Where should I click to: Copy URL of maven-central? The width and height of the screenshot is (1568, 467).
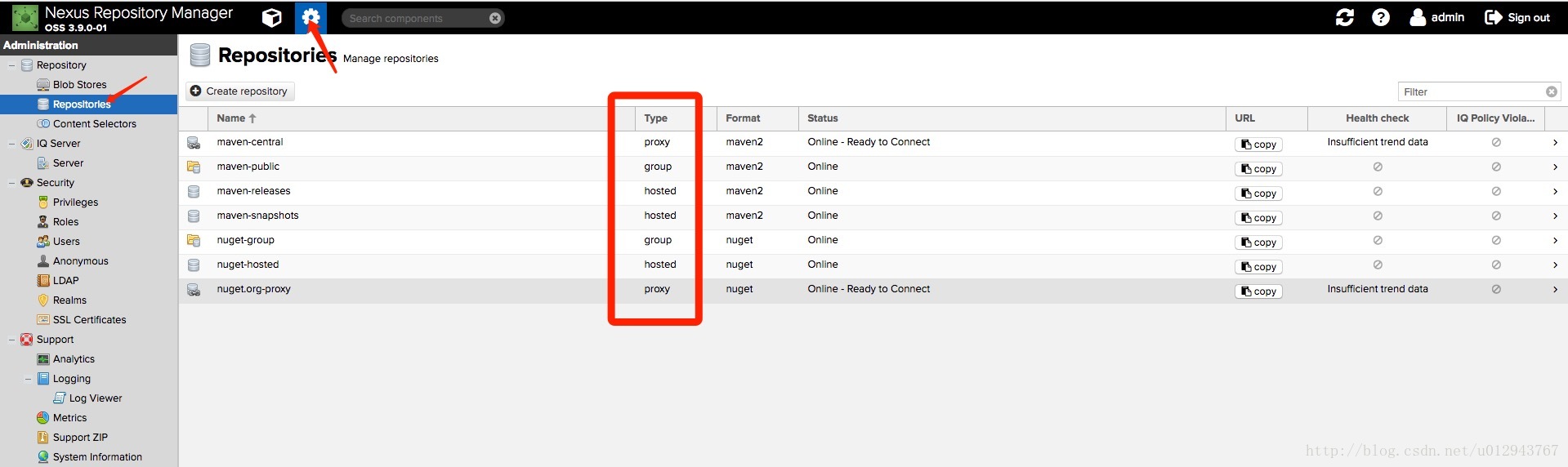(1258, 145)
